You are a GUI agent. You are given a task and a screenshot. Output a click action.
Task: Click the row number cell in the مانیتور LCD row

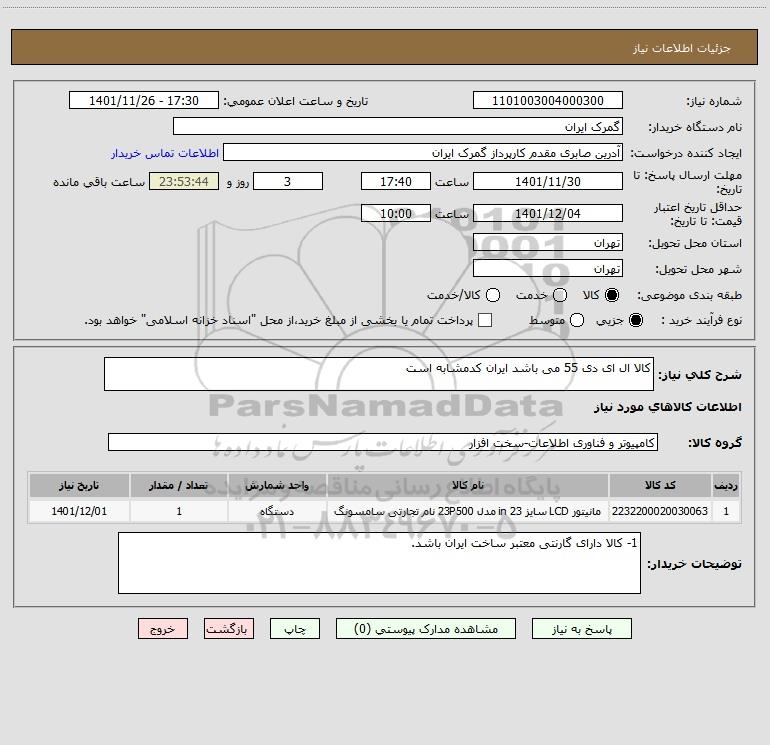pos(726,511)
